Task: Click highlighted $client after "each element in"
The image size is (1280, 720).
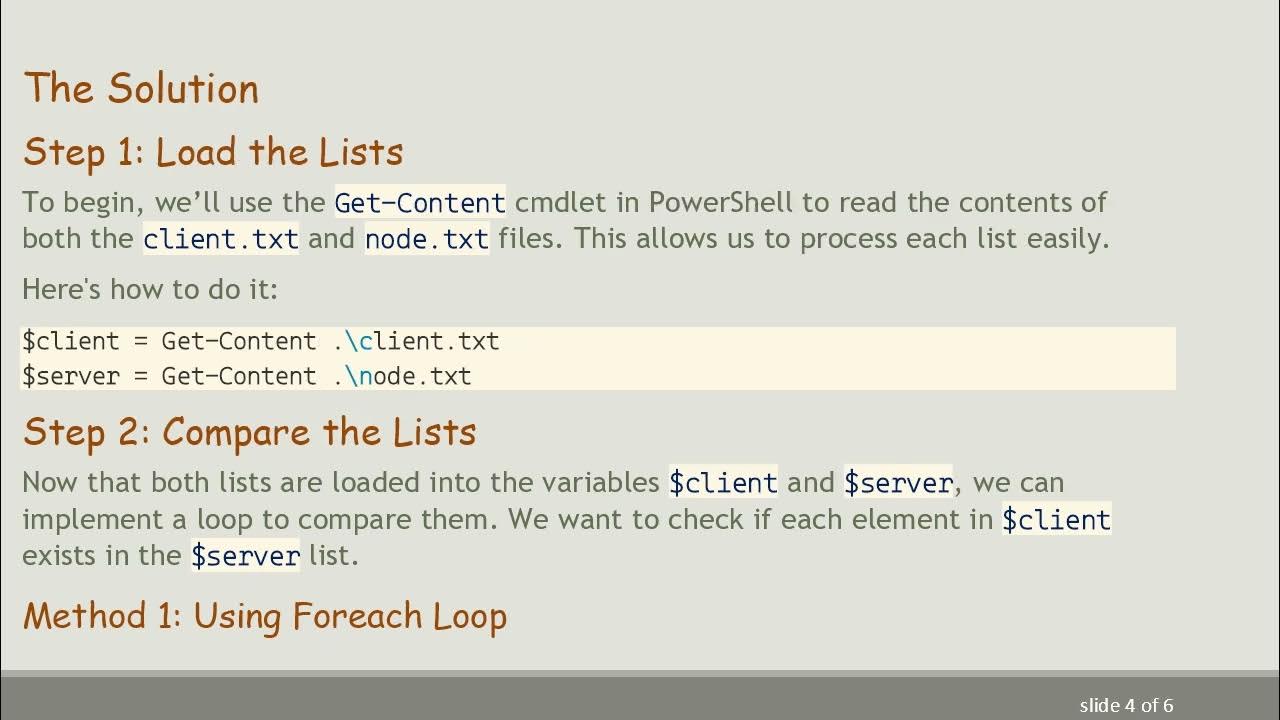Action: point(1056,520)
